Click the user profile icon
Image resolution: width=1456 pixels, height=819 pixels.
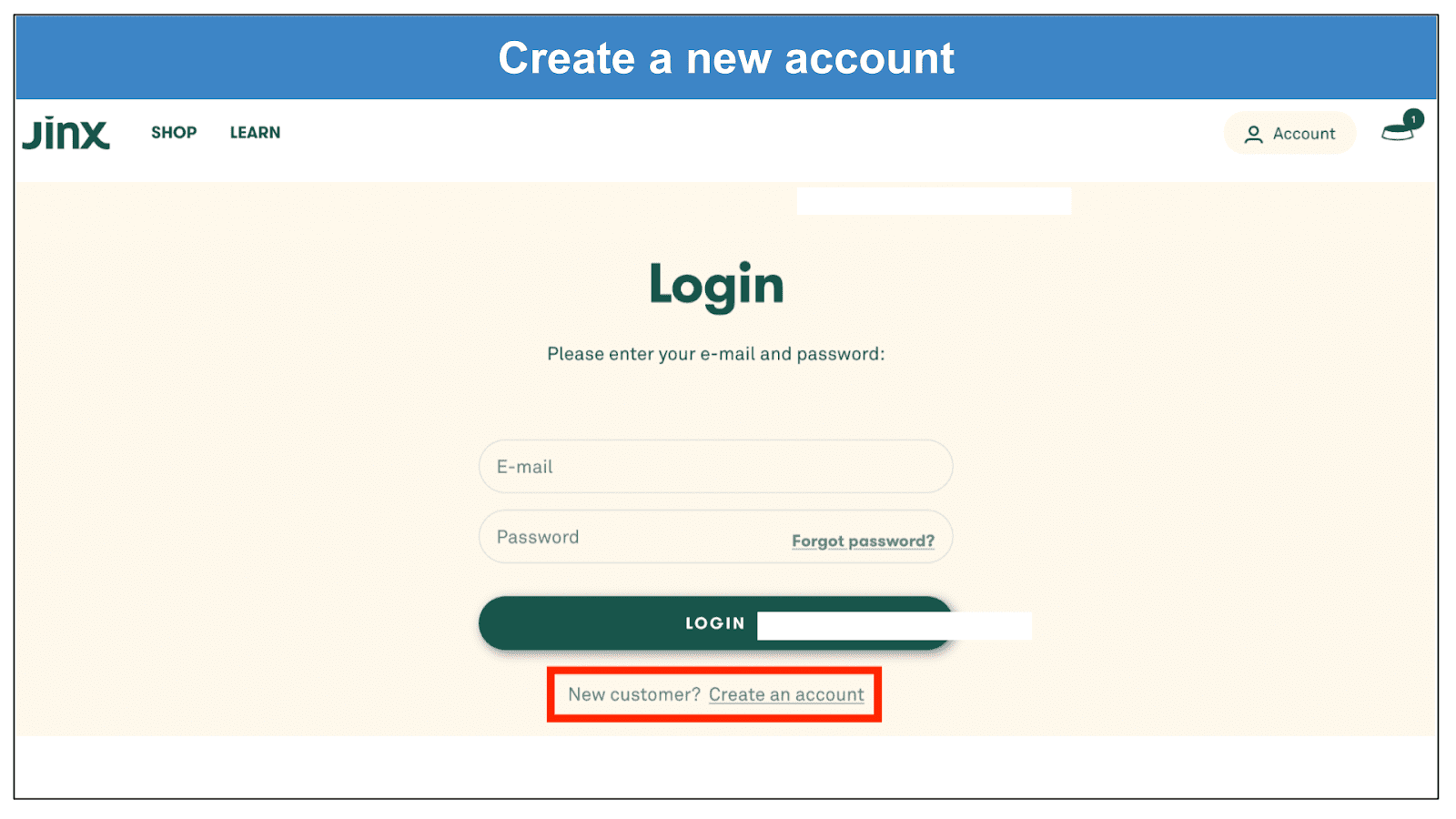[x=1253, y=135]
